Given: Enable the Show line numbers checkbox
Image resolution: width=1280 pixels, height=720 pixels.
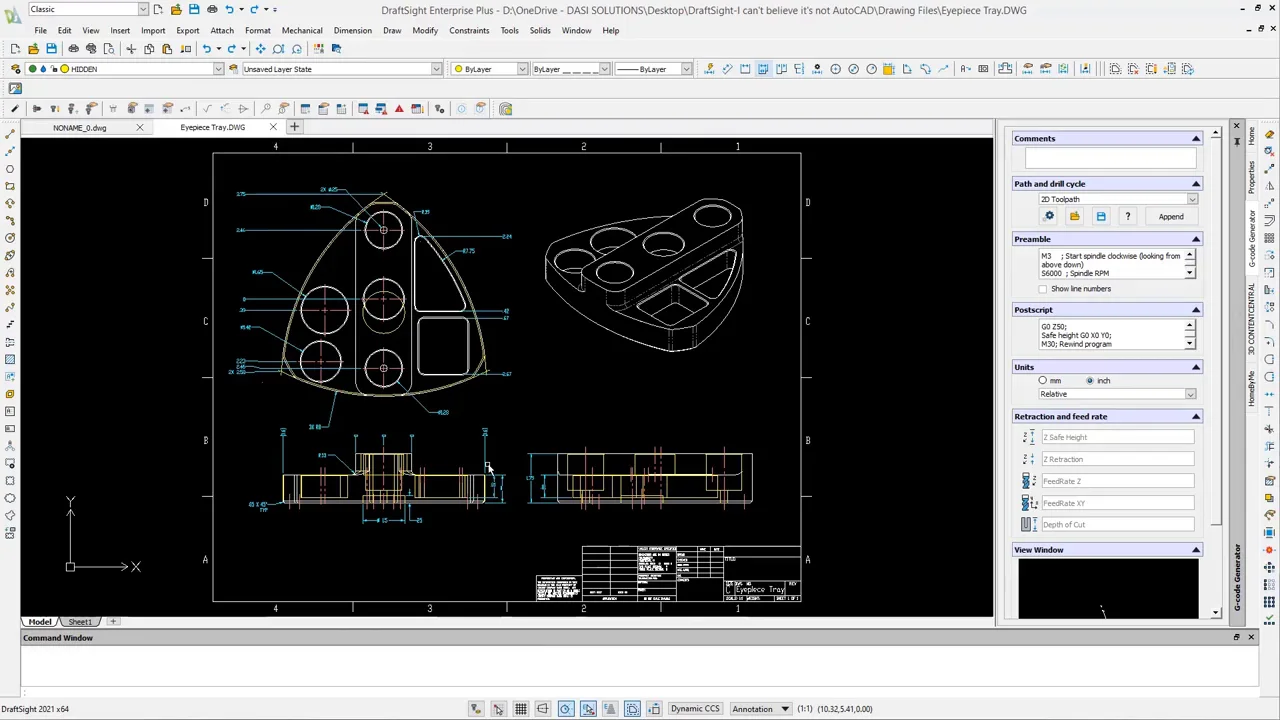Looking at the screenshot, I should click(x=1043, y=289).
